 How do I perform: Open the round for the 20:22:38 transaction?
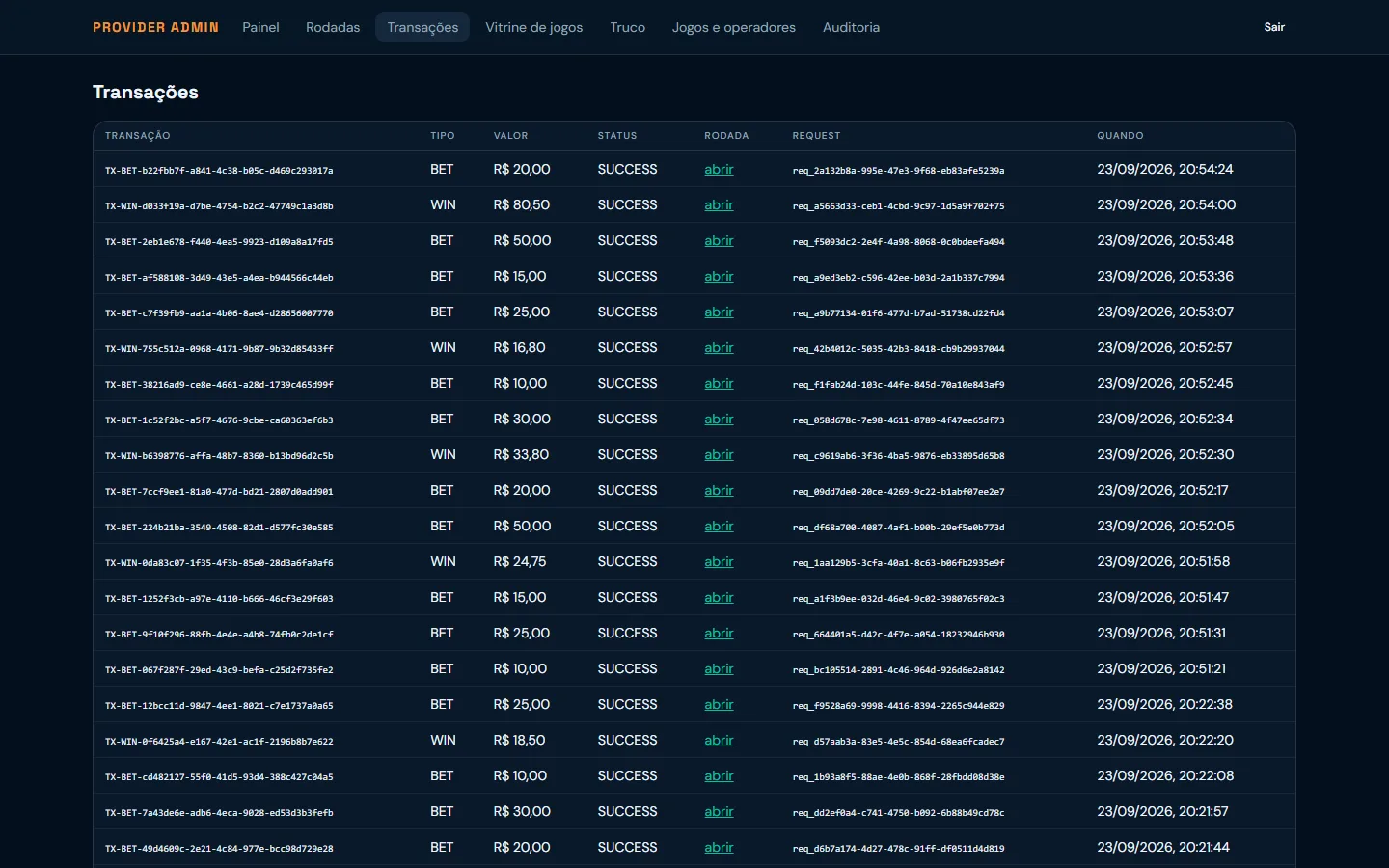tap(719, 704)
